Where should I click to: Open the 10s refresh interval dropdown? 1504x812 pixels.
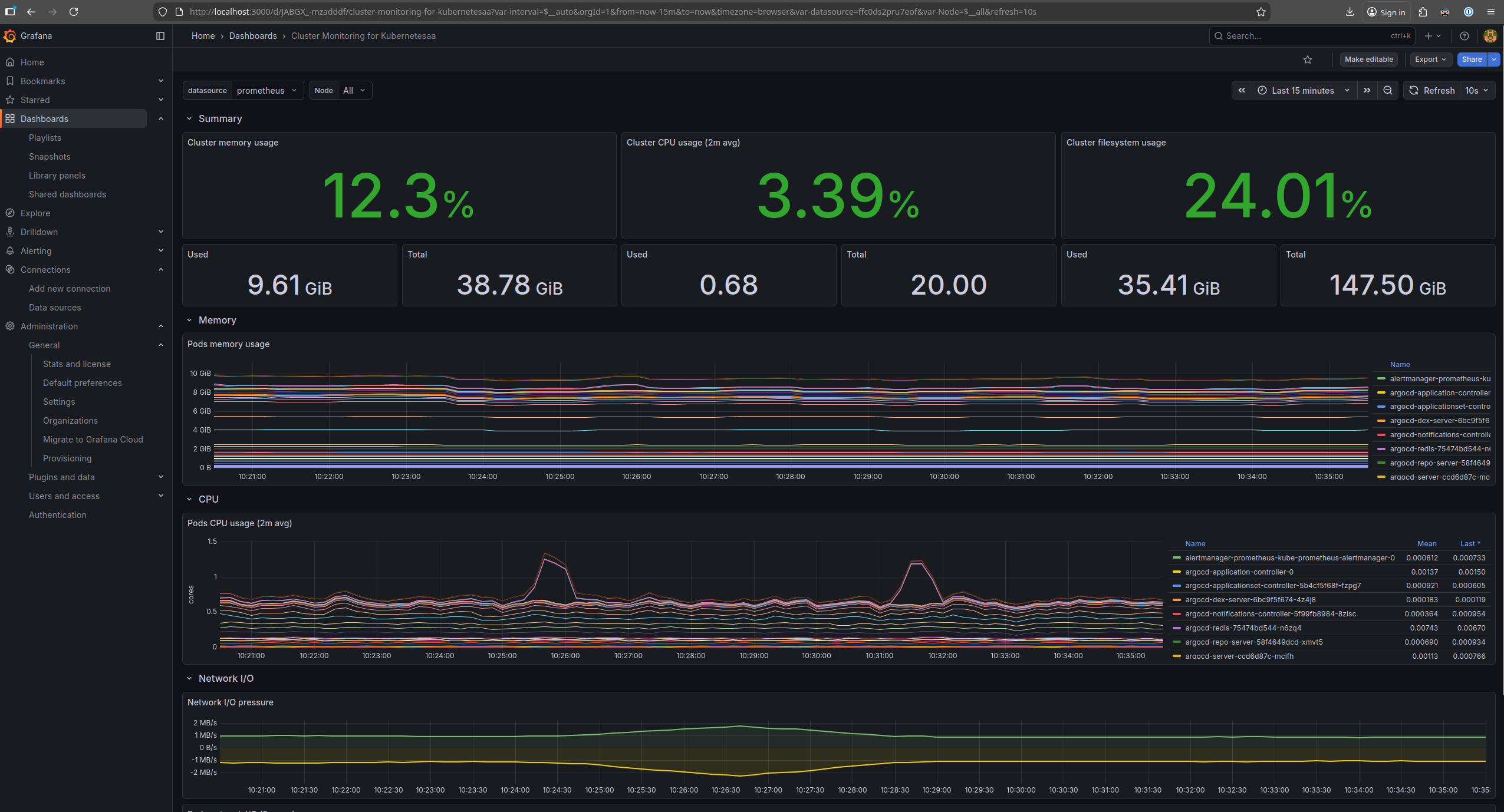[1476, 90]
